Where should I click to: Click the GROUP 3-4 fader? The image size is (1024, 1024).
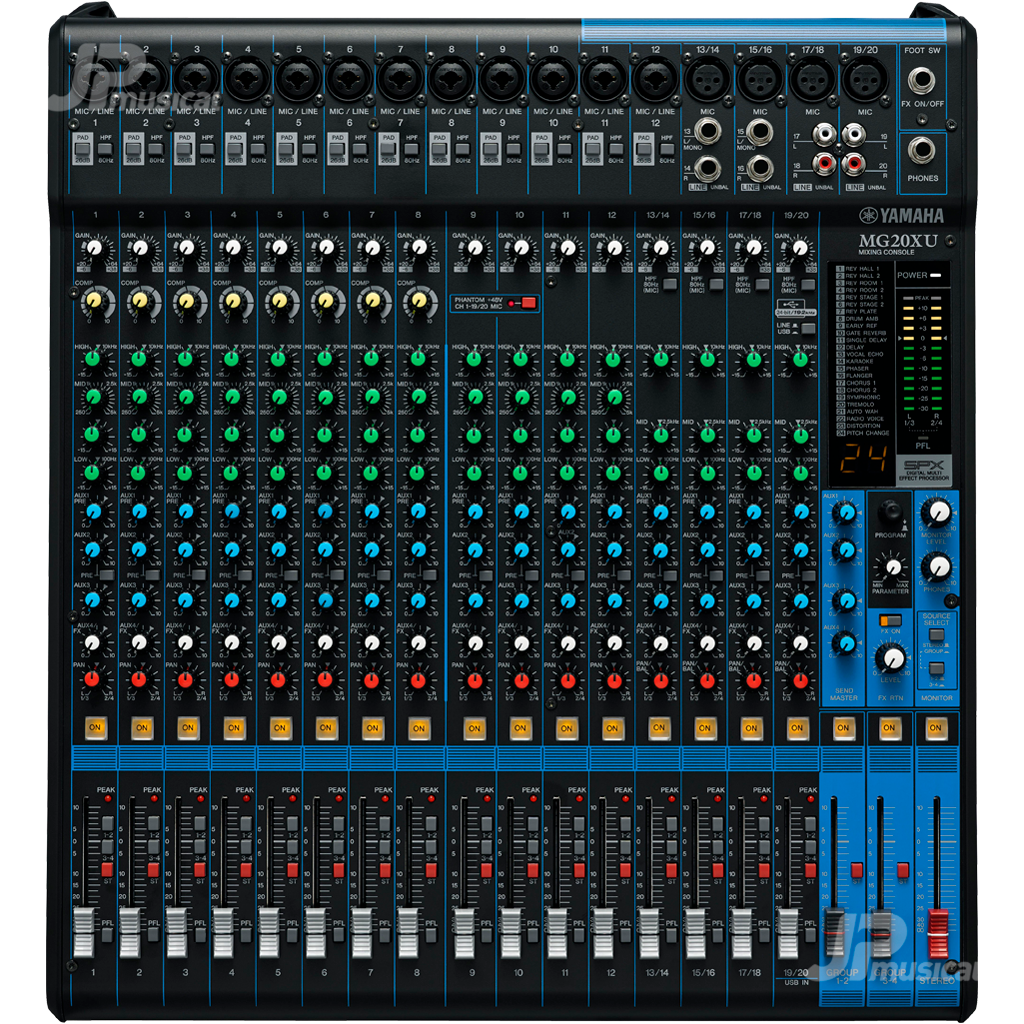pos(882,933)
